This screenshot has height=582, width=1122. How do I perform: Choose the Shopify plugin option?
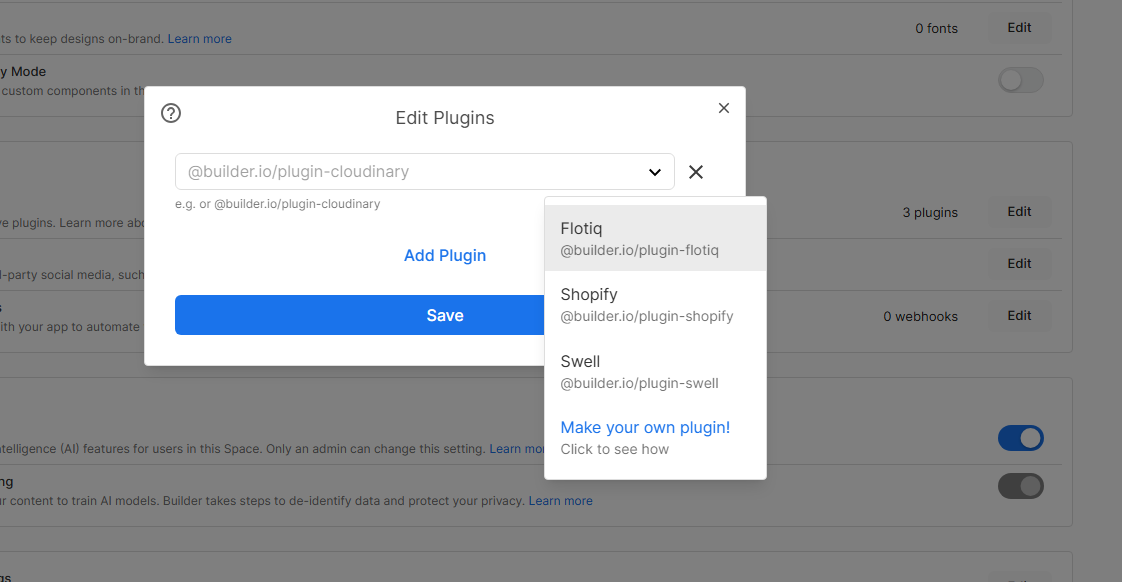tap(655, 305)
